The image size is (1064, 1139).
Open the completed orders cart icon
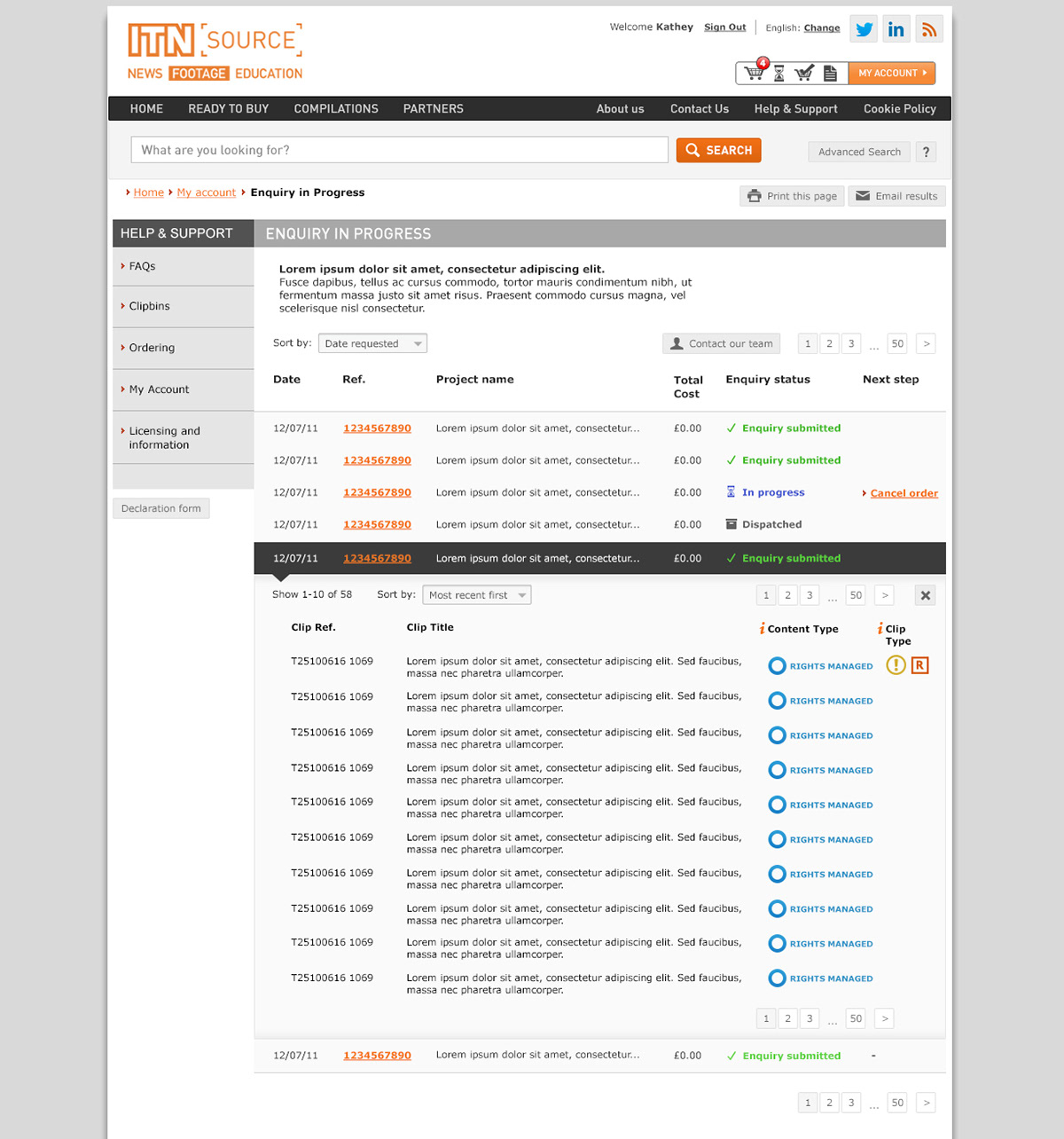pos(804,73)
